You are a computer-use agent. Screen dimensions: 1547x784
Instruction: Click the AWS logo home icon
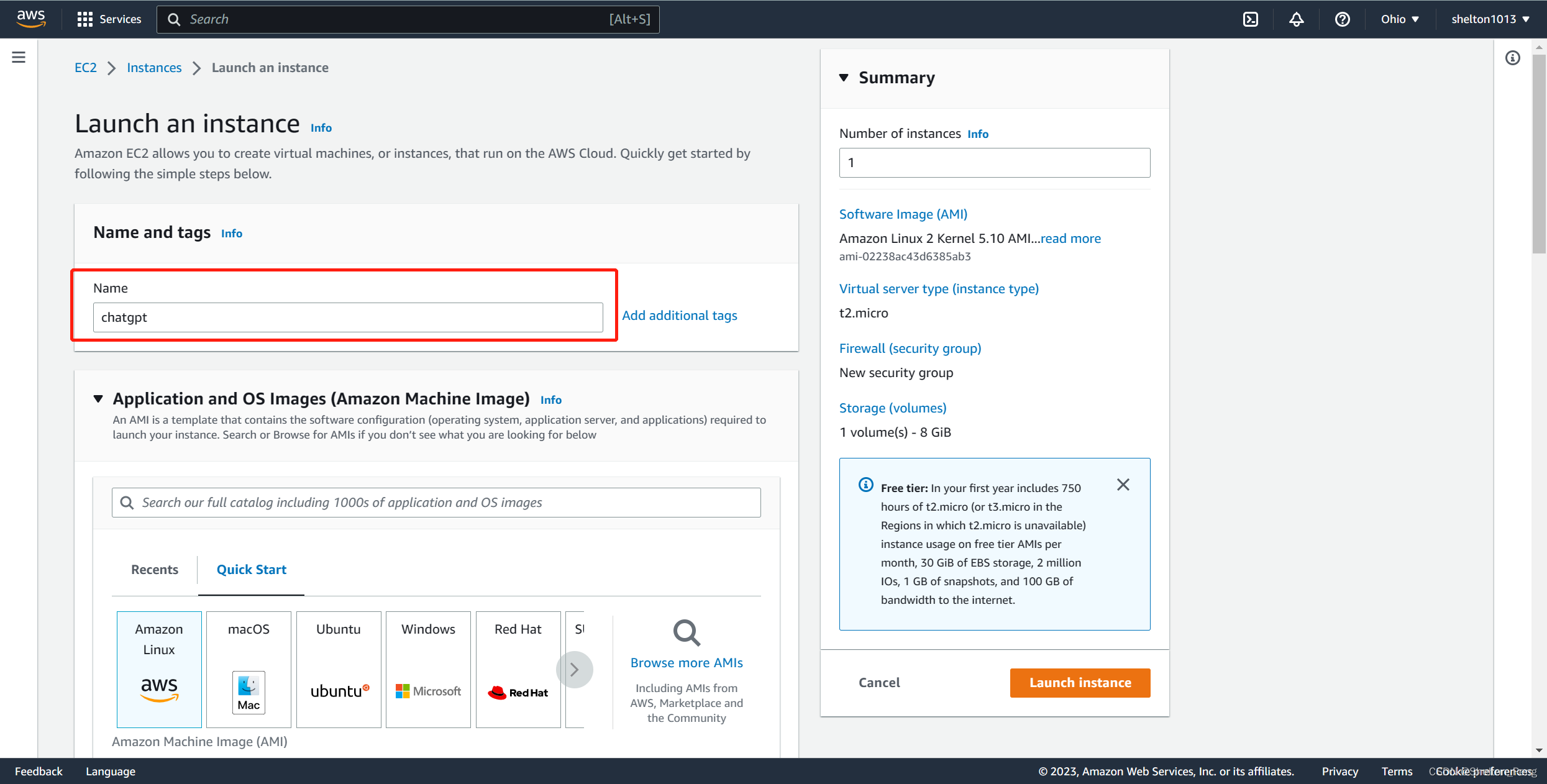tap(31, 19)
